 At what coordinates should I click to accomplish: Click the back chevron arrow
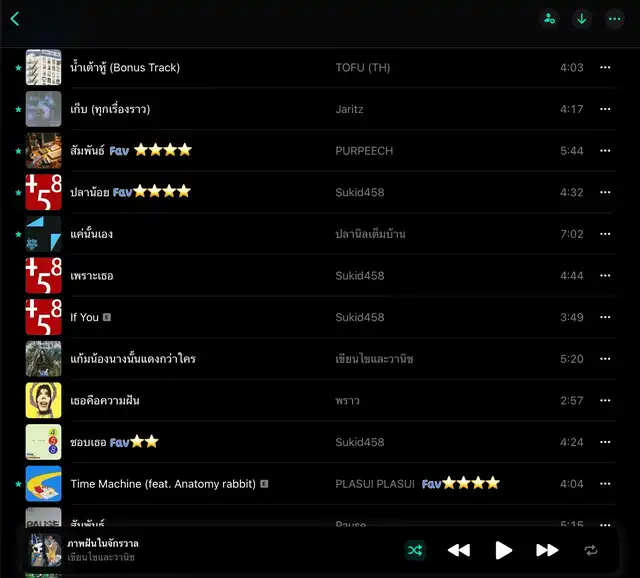15,18
